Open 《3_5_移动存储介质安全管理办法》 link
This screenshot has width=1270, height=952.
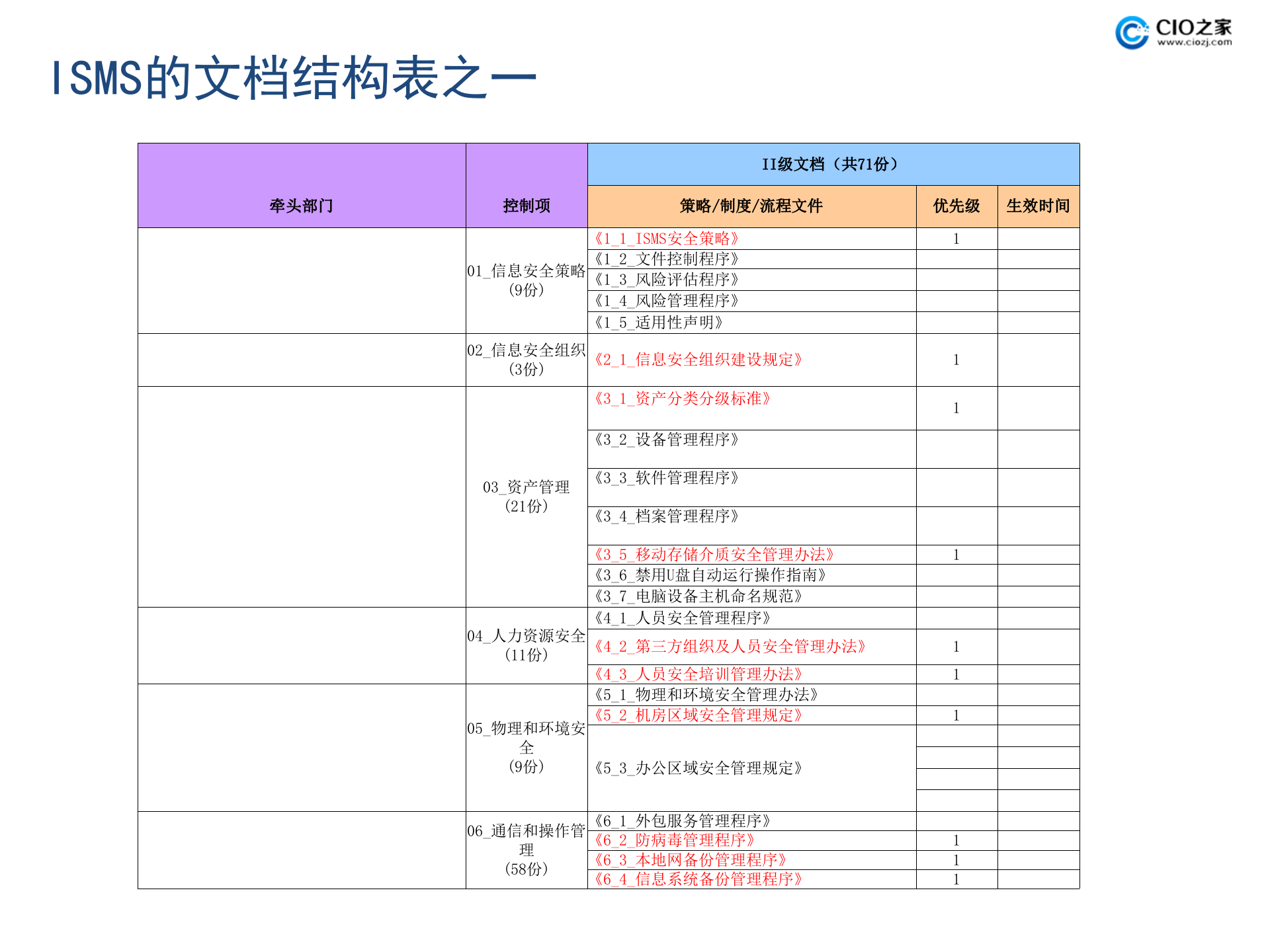(713, 555)
